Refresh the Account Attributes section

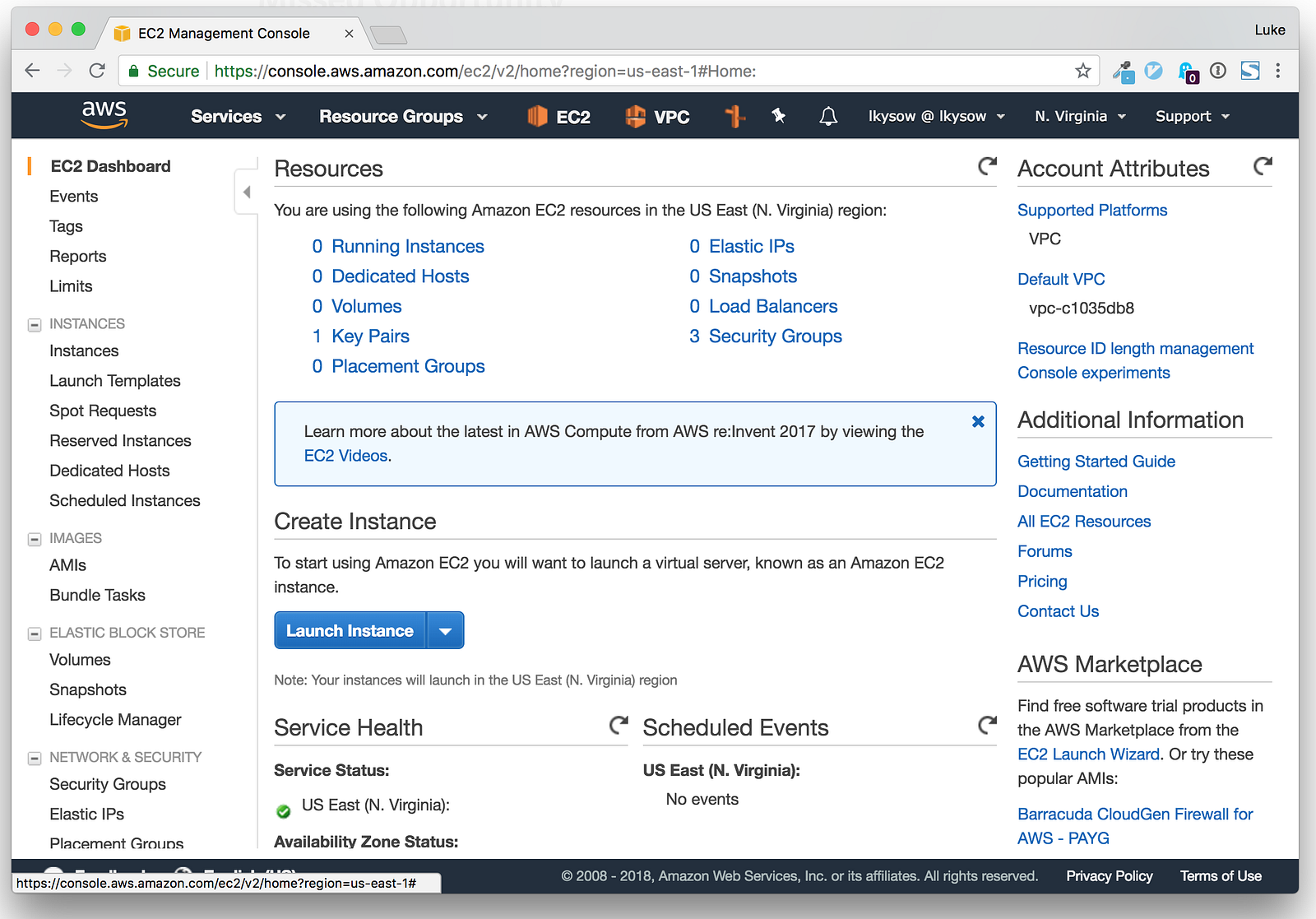[x=1263, y=166]
